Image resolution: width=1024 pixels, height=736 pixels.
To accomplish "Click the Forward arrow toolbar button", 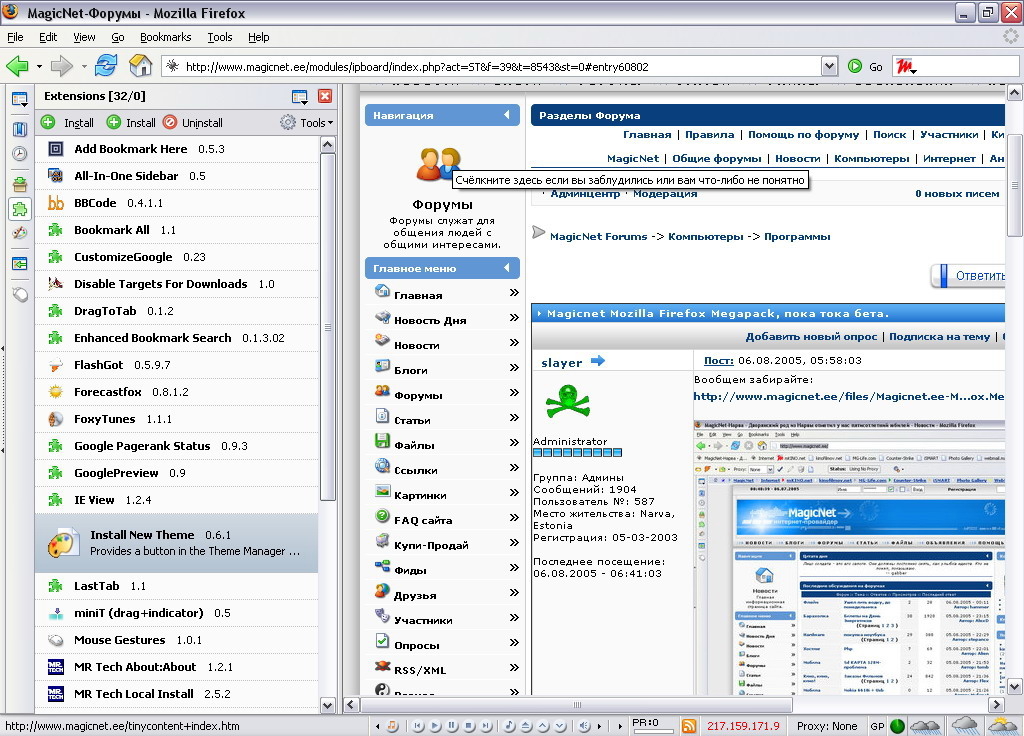I will coord(62,66).
